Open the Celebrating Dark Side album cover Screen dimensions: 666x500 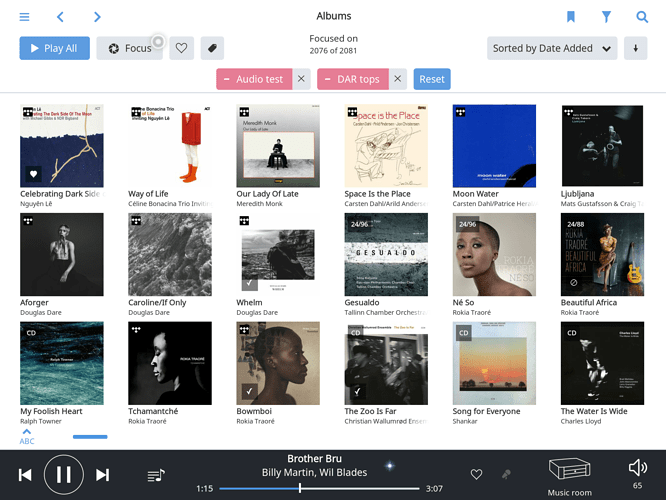pos(62,146)
